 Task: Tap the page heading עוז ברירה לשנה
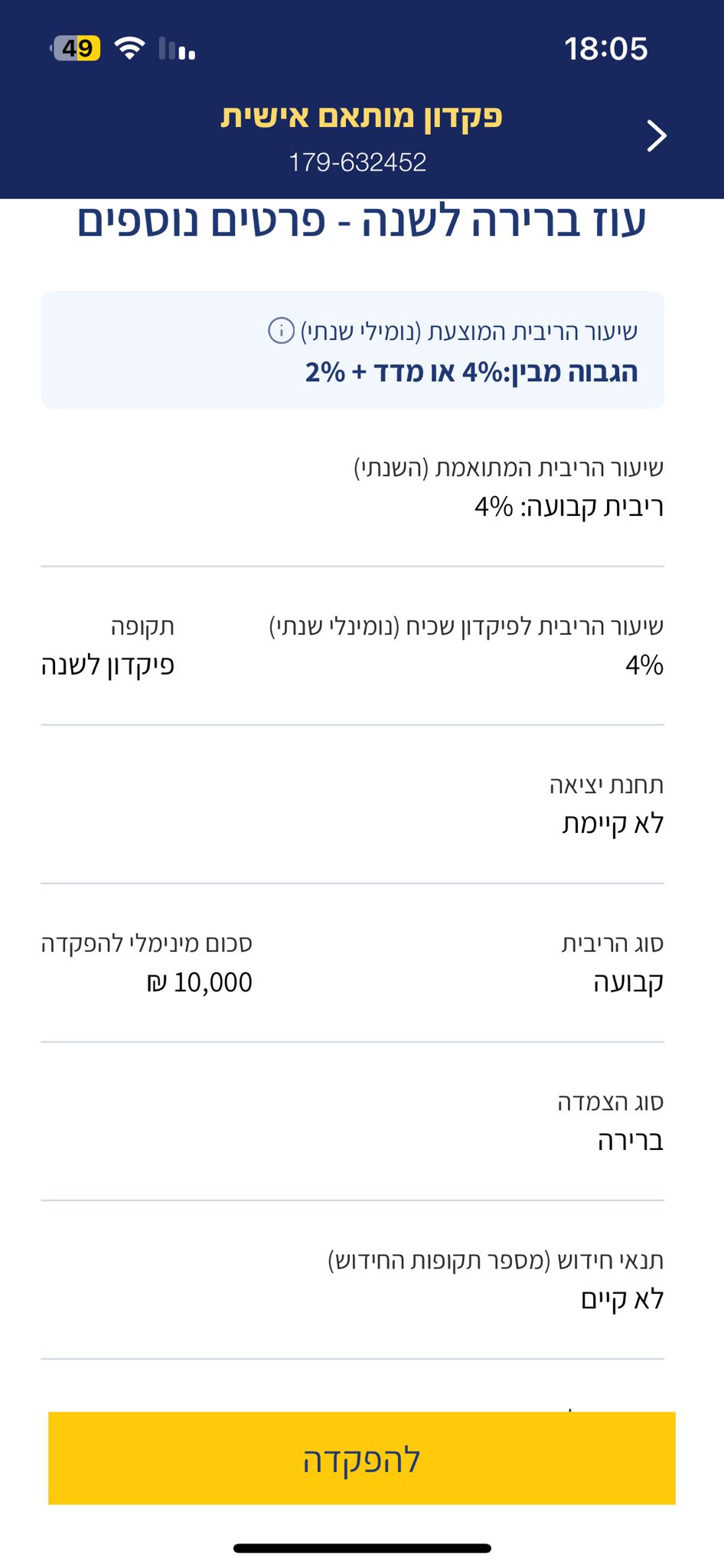(361, 222)
